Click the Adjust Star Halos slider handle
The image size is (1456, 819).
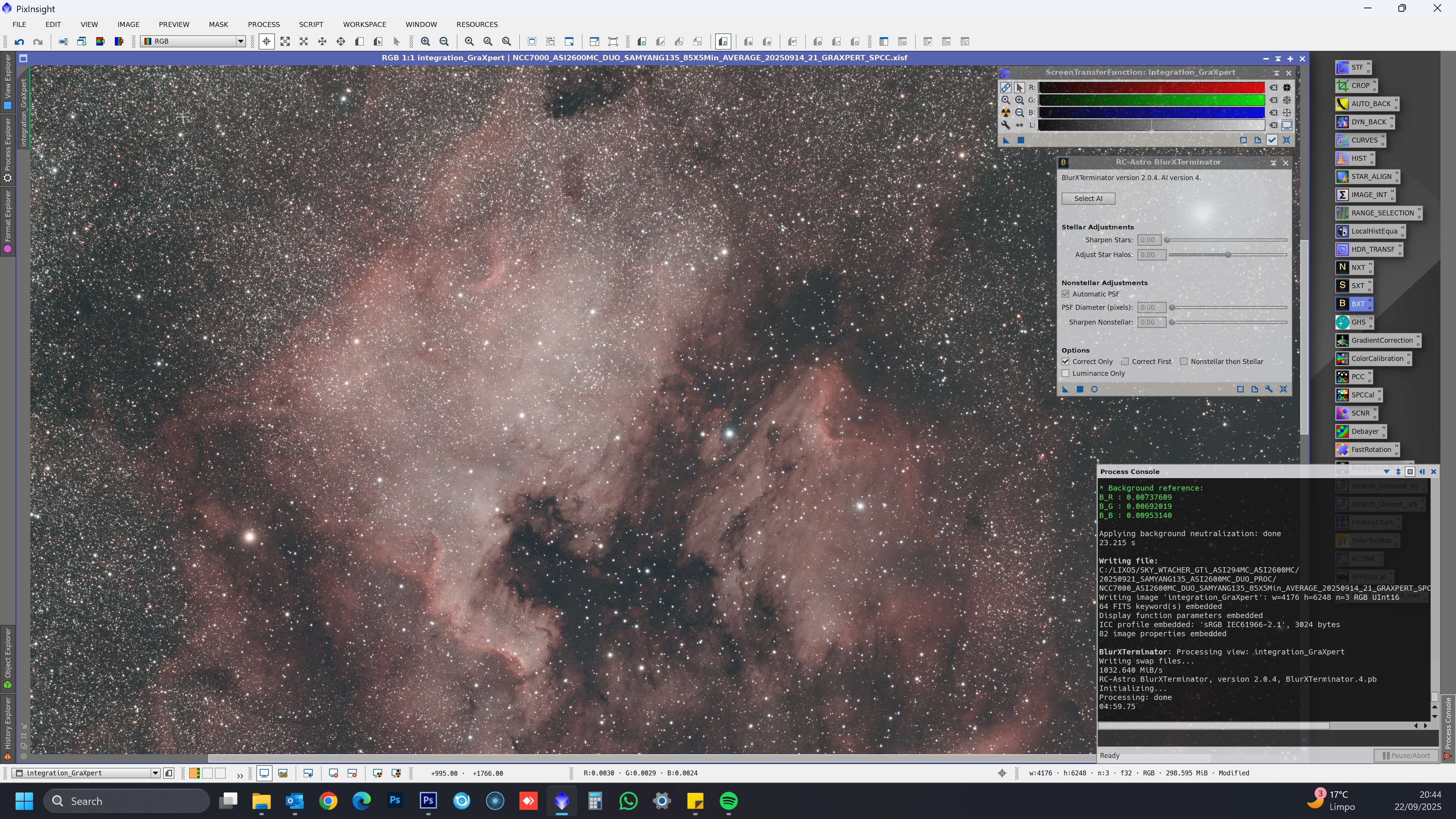[x=1228, y=255]
